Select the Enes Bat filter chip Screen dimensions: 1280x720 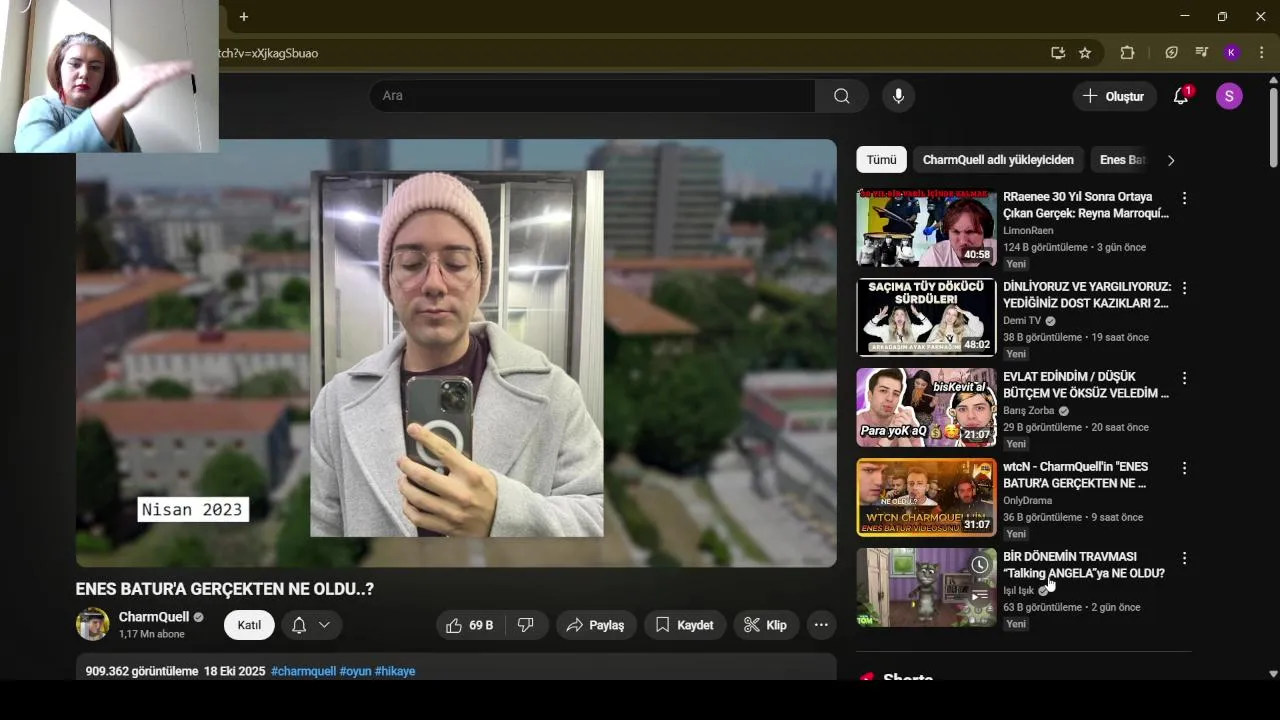[x=1121, y=160]
